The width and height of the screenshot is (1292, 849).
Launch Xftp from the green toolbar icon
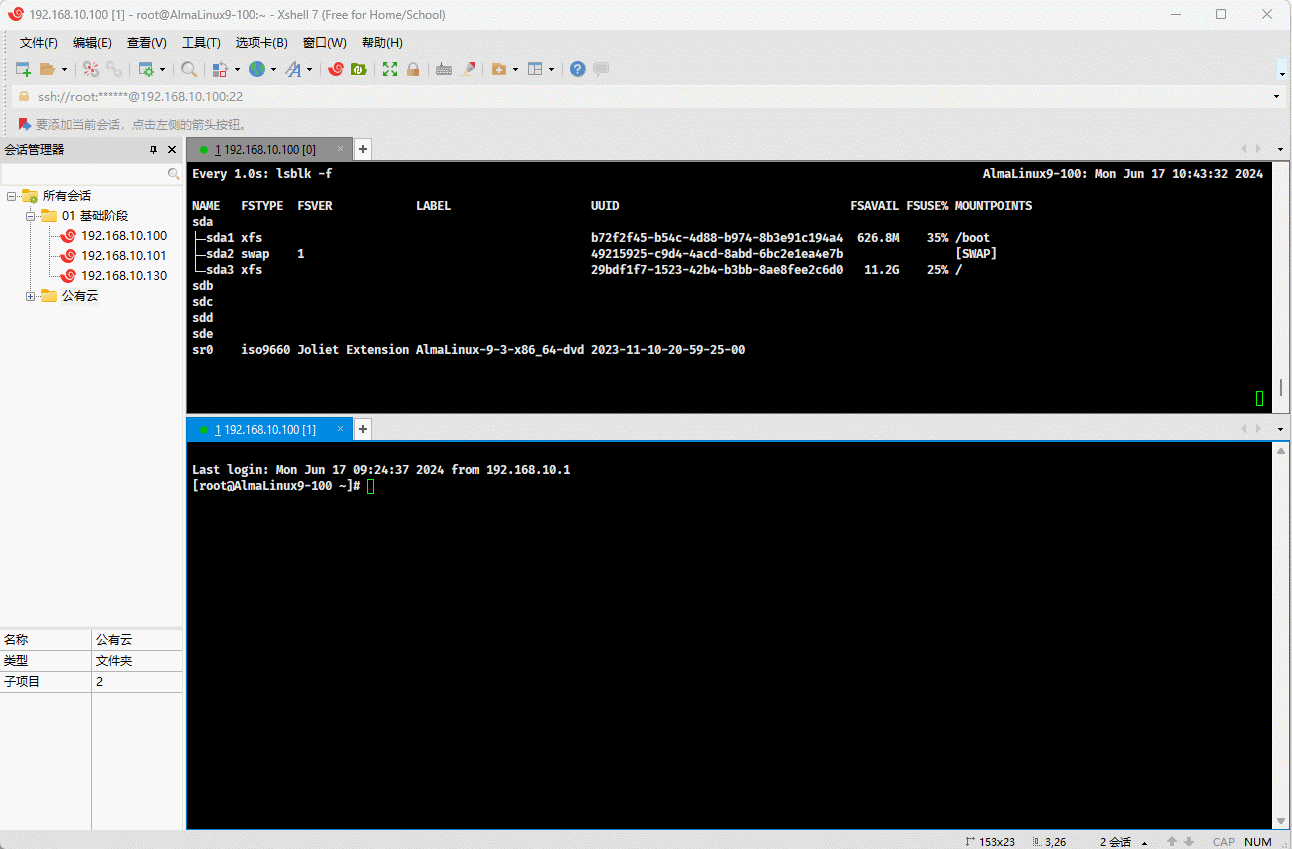pyautogui.click(x=358, y=69)
